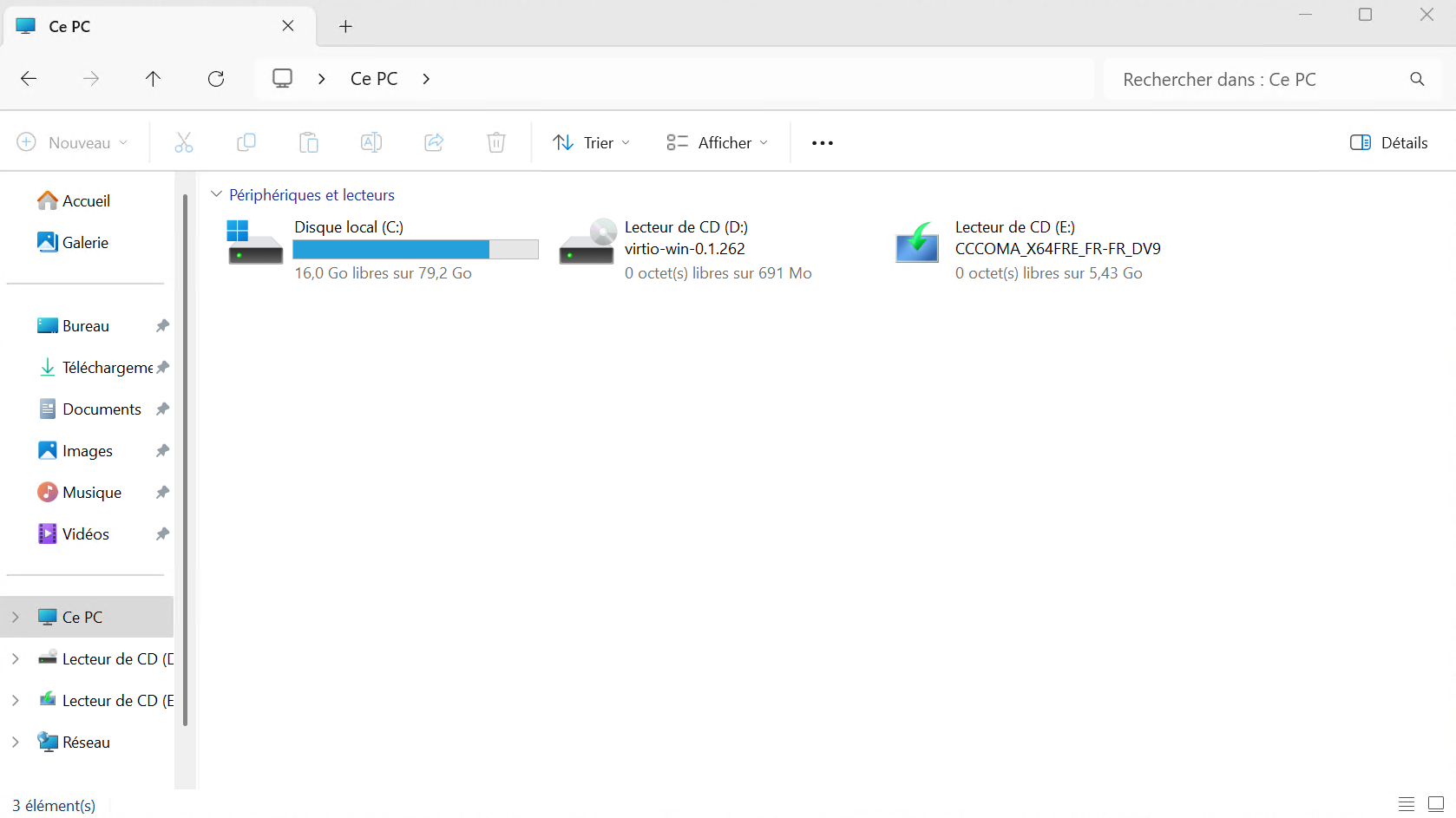Open the Afficher view dropdown

[717, 142]
